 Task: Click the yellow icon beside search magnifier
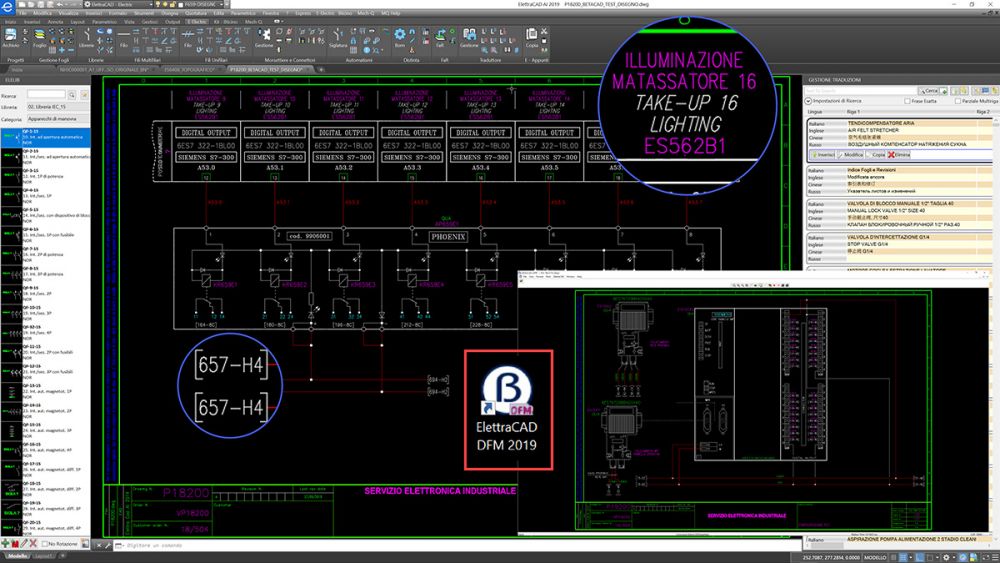point(84,95)
